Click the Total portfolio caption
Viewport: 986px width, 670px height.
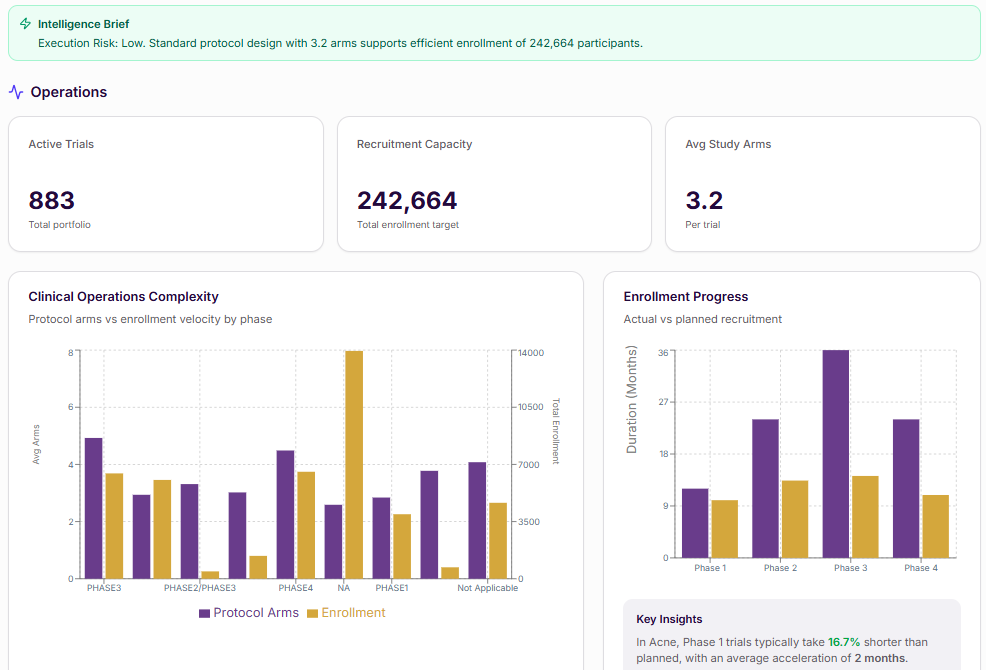pyautogui.click(x=59, y=225)
